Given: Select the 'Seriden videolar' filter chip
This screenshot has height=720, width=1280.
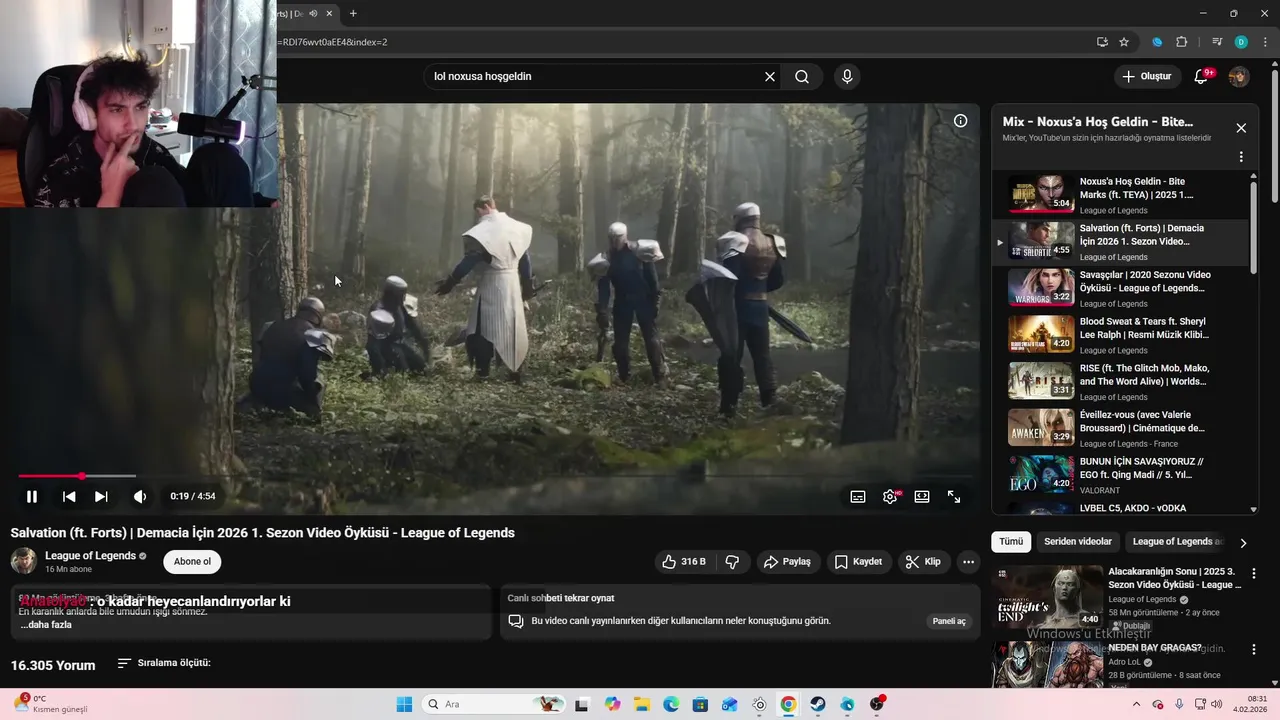Looking at the screenshot, I should [1077, 541].
